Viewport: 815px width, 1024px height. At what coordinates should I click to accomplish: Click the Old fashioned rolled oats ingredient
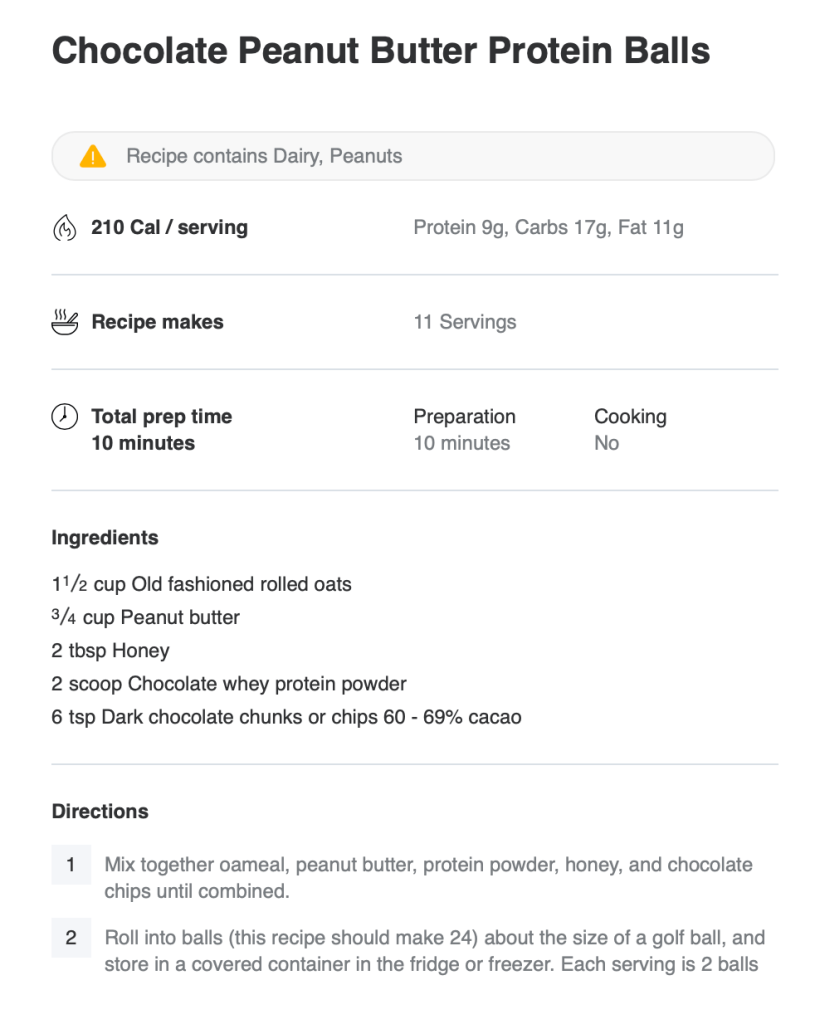click(x=202, y=584)
